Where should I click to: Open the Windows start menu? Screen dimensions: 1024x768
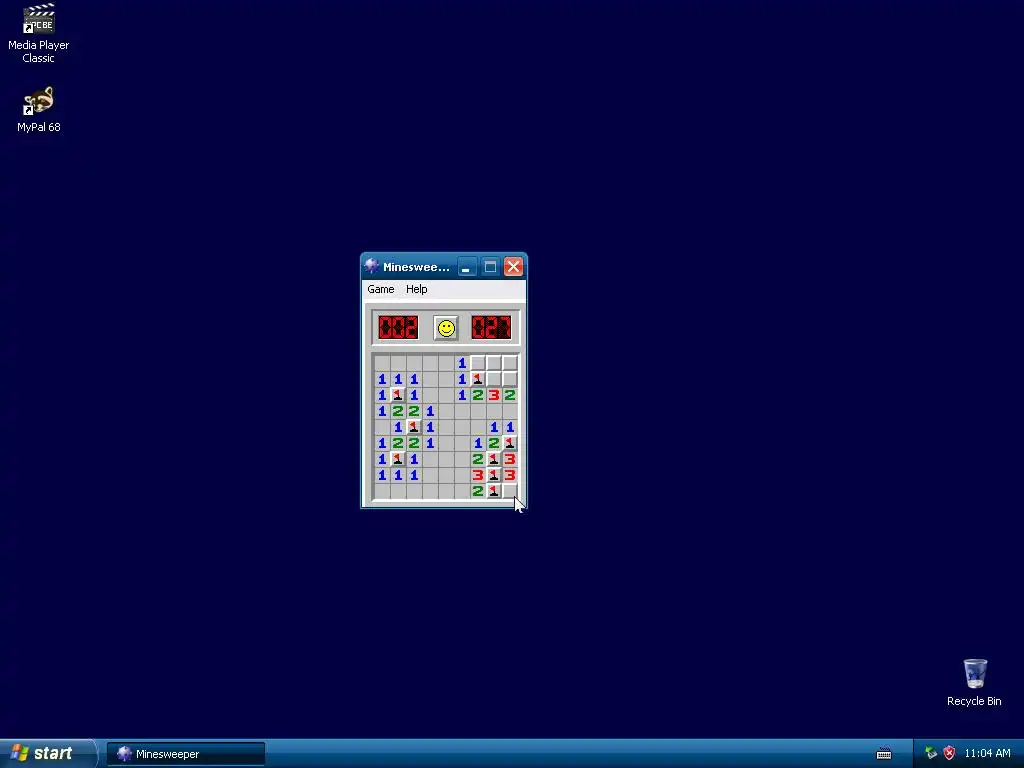pyautogui.click(x=47, y=754)
